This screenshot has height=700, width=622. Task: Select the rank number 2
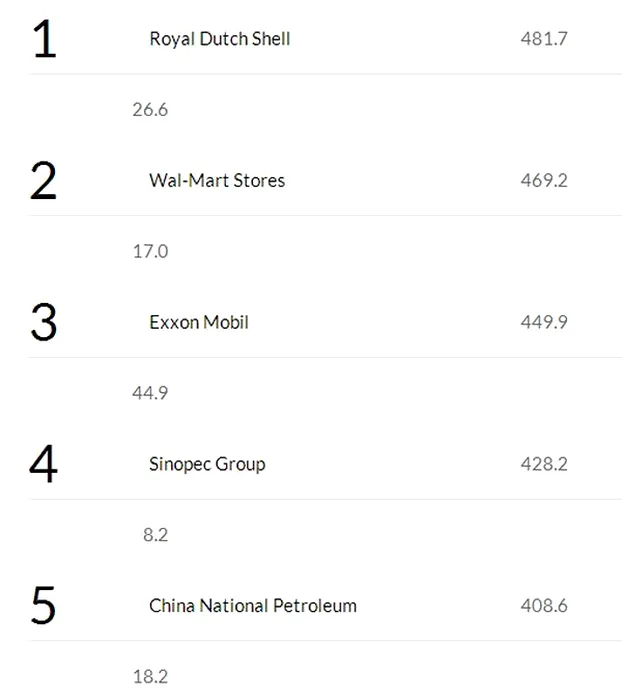tap(44, 182)
